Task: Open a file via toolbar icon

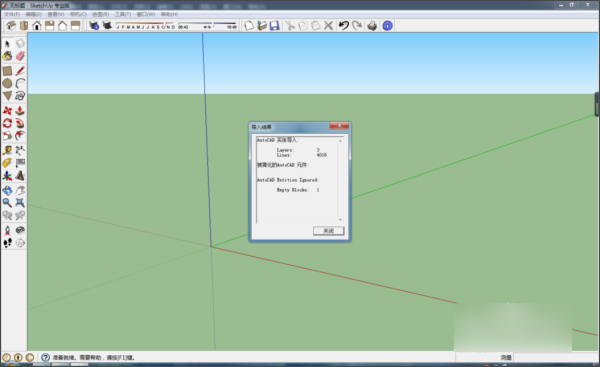Action: [262, 26]
